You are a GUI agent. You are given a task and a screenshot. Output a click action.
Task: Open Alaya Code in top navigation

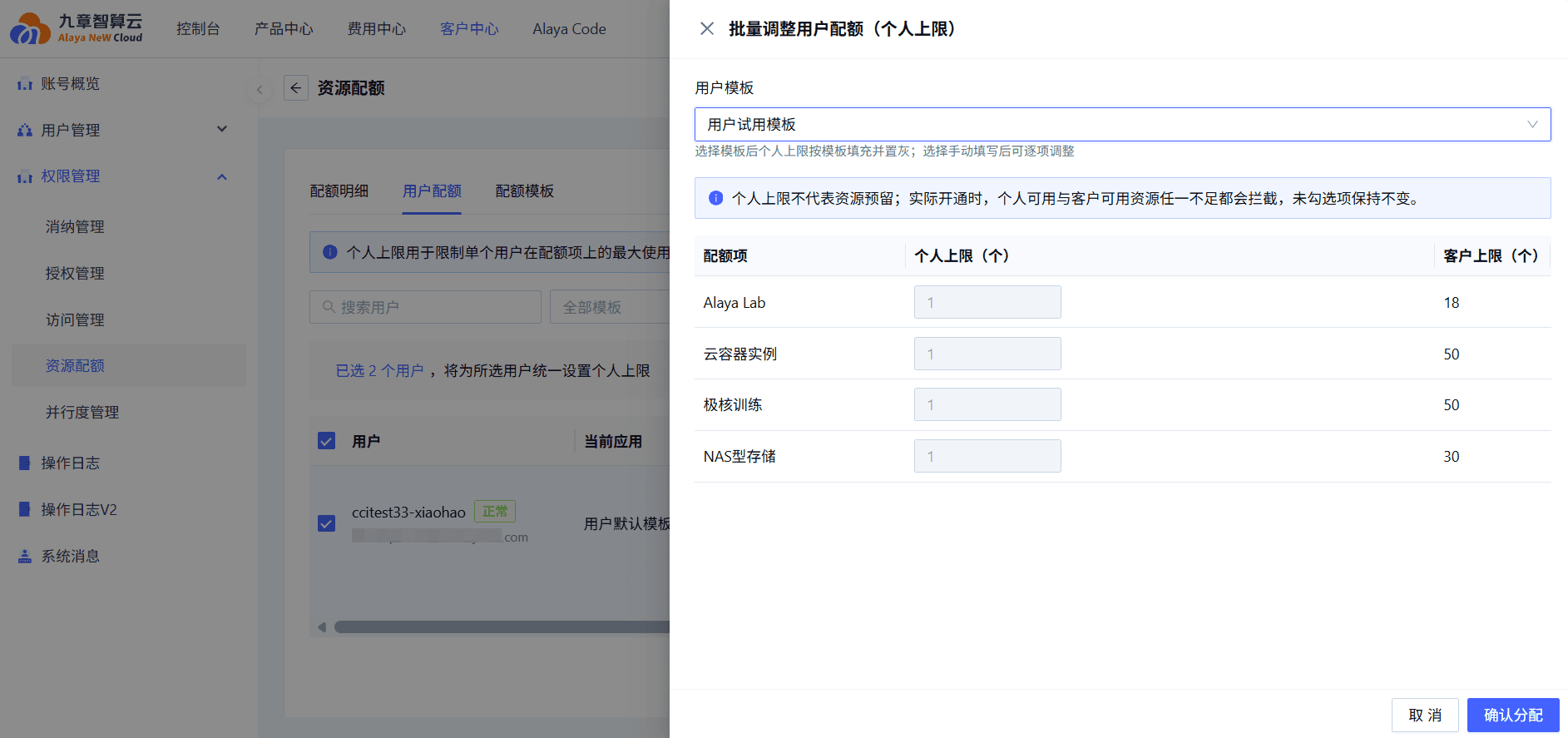(x=570, y=29)
